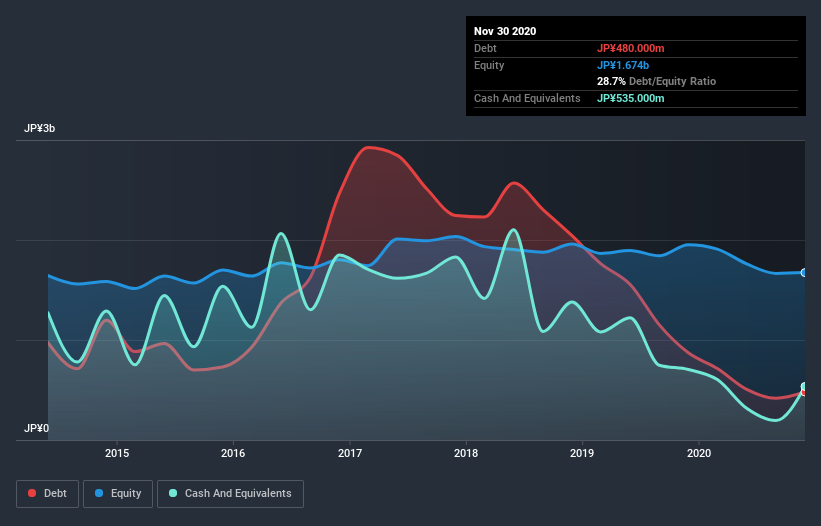
Task: Click the 2019 x-axis label
Action: coord(582,453)
